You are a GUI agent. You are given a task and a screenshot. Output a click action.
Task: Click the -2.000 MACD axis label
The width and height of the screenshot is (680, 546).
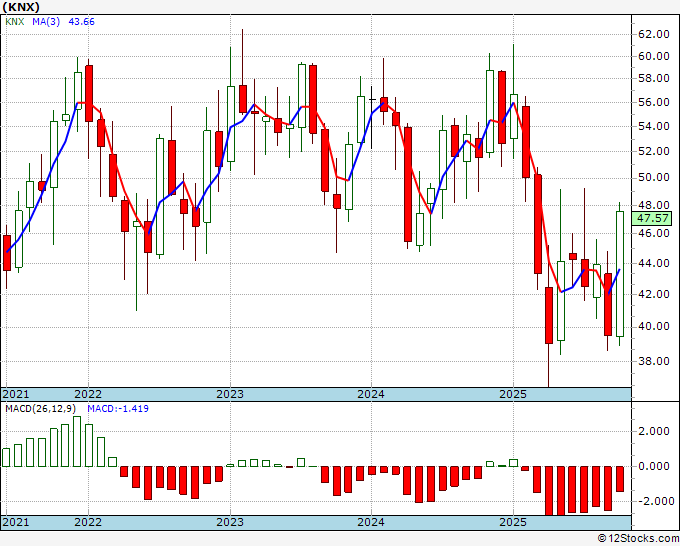coord(651,501)
